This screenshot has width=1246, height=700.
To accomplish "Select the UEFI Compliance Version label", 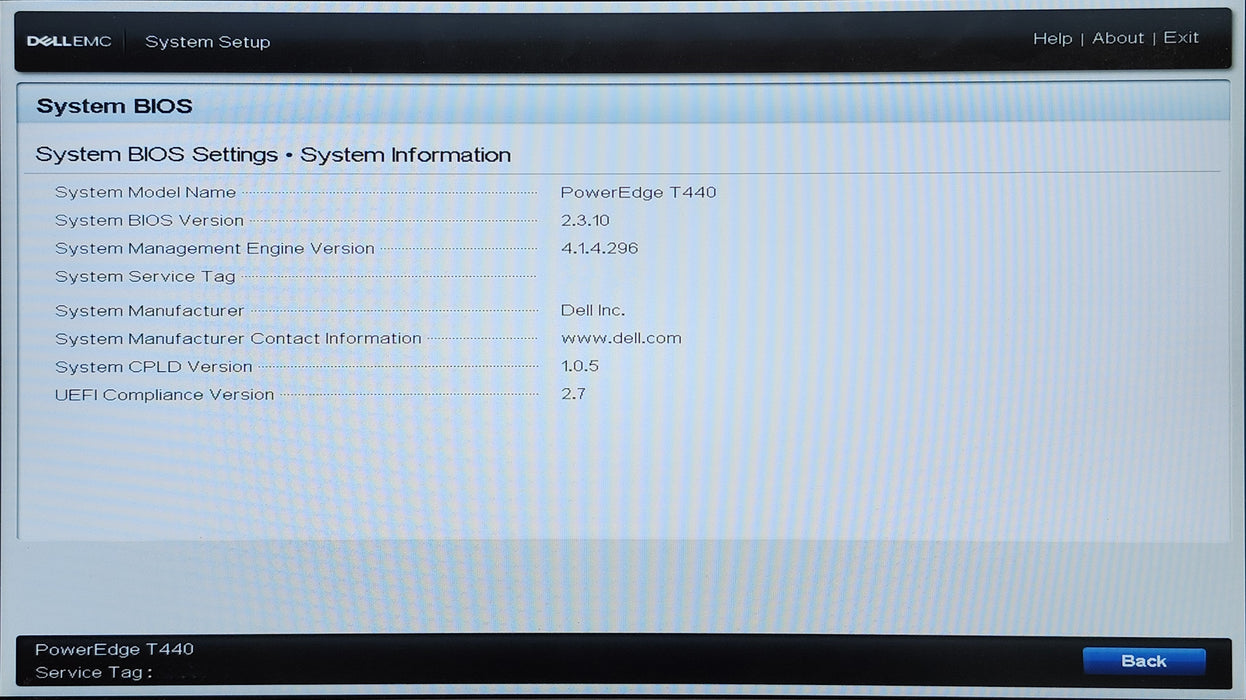I will point(164,395).
